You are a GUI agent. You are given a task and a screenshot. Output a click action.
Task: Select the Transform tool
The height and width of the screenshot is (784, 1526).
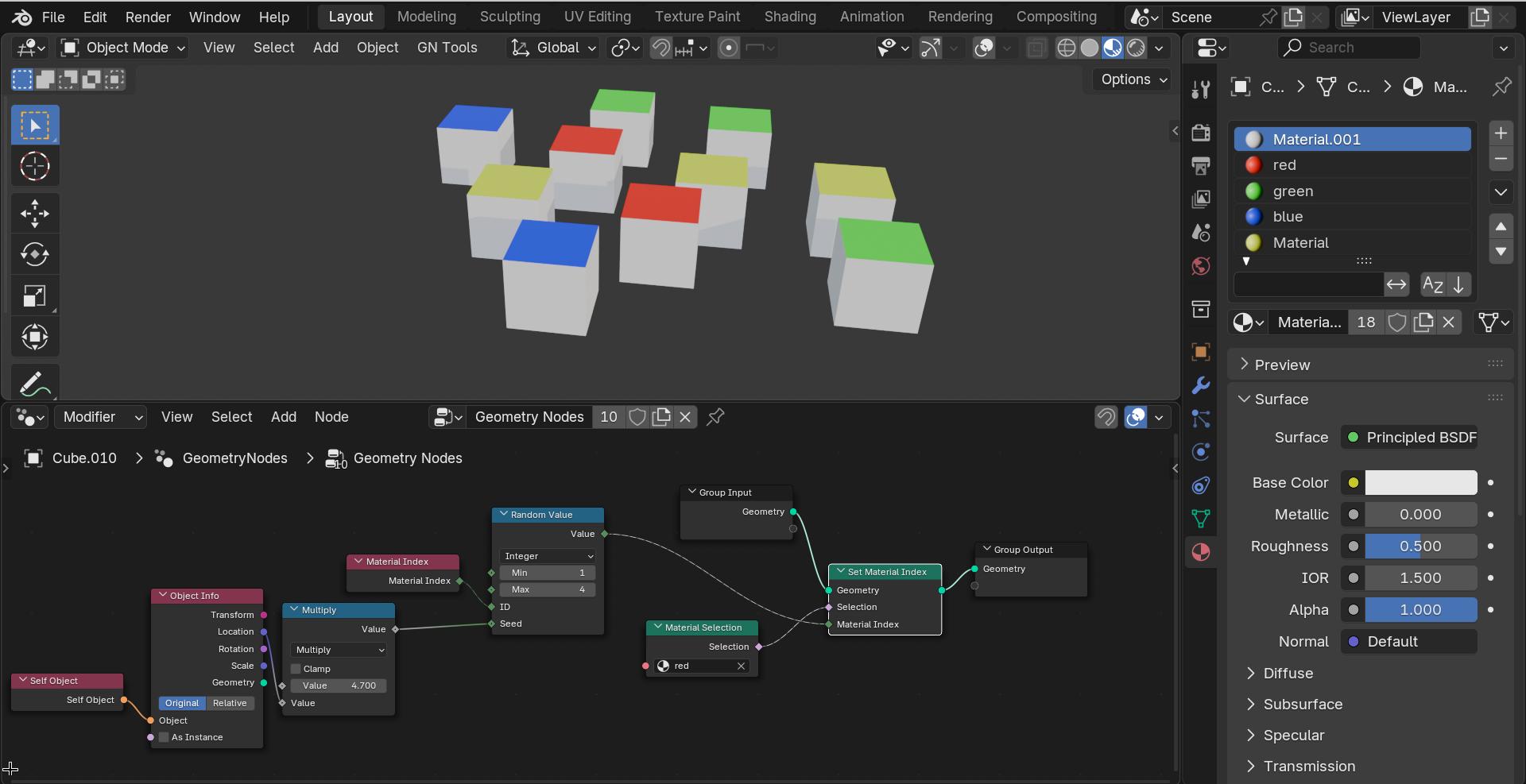pyautogui.click(x=35, y=338)
